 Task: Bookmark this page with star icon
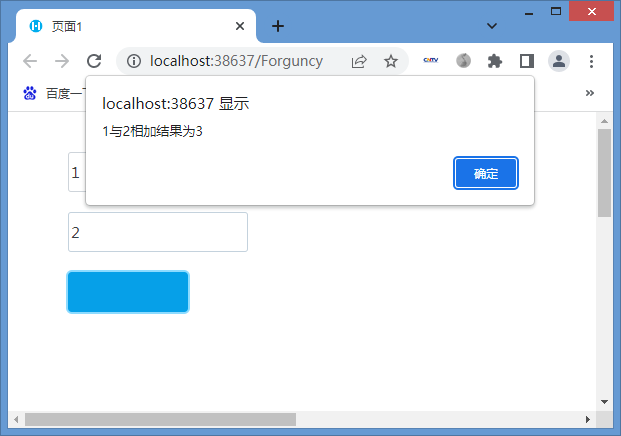(x=391, y=61)
